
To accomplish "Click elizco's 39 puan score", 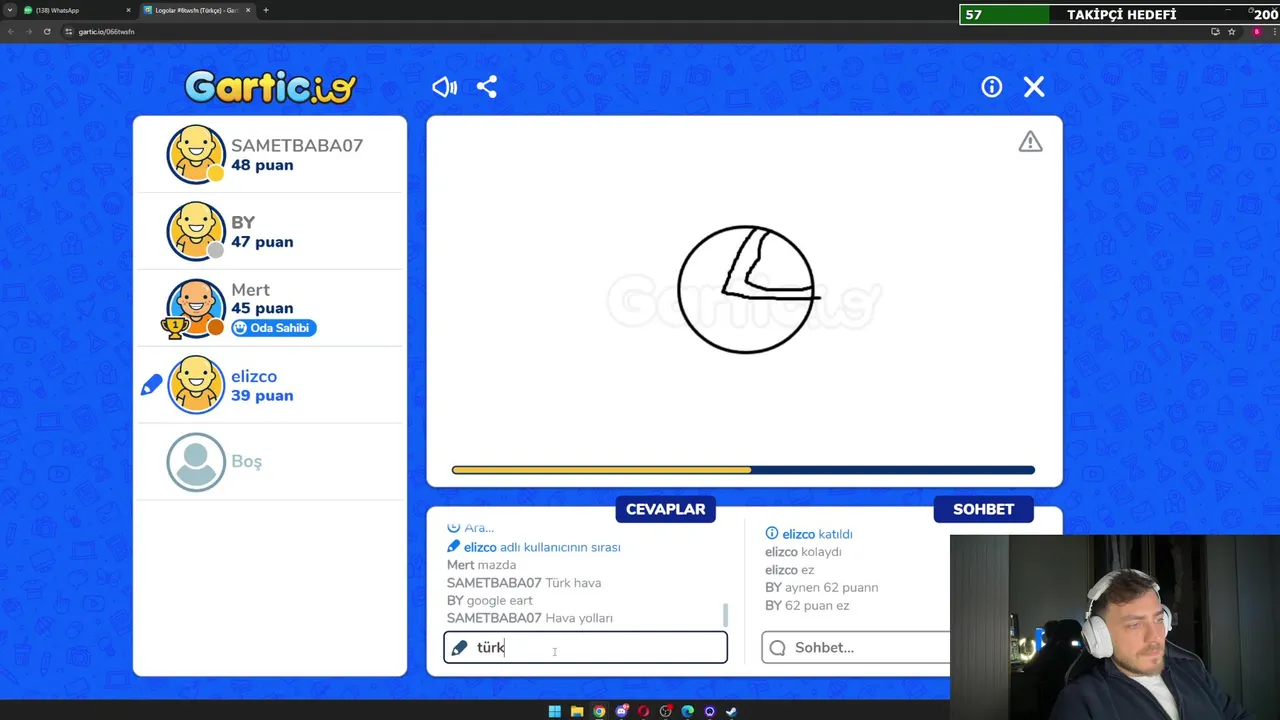I will [262, 395].
